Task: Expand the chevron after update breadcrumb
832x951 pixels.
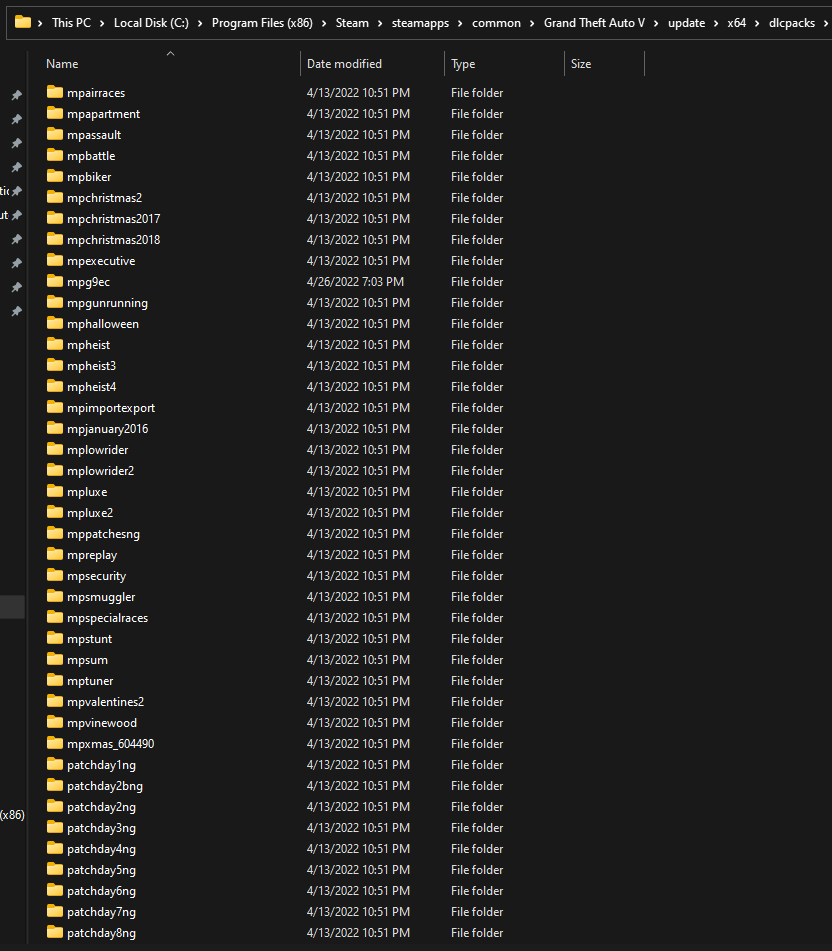Action: (x=716, y=23)
